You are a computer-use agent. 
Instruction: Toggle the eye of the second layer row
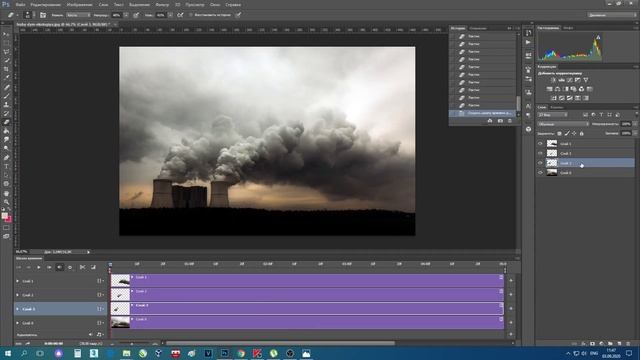(540, 153)
